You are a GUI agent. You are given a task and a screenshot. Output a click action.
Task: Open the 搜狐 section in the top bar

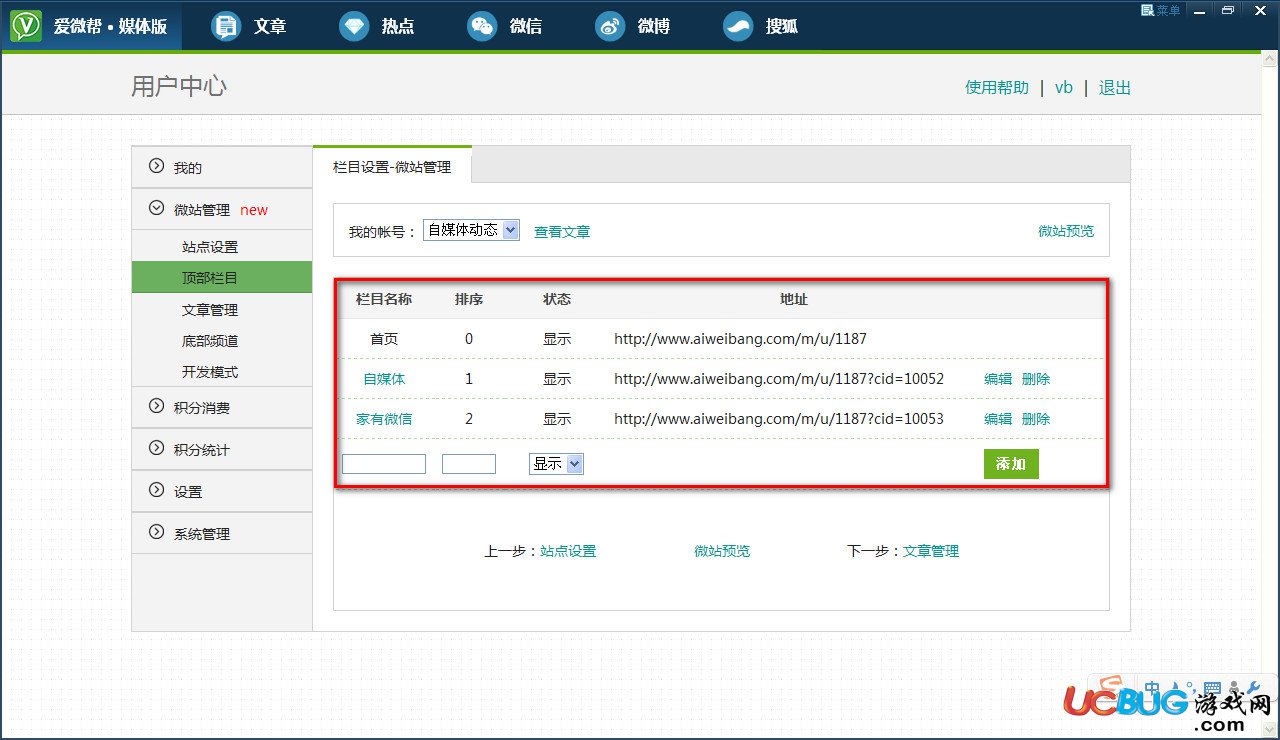click(x=761, y=26)
